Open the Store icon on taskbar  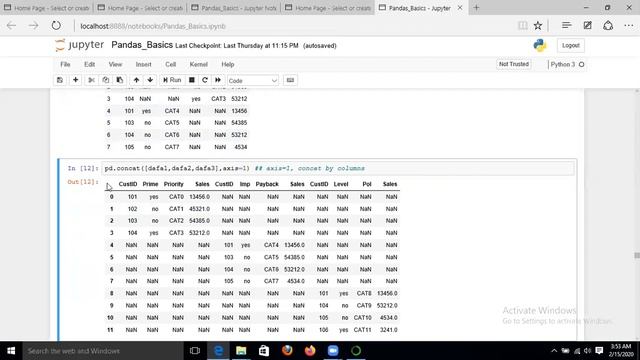point(264,351)
